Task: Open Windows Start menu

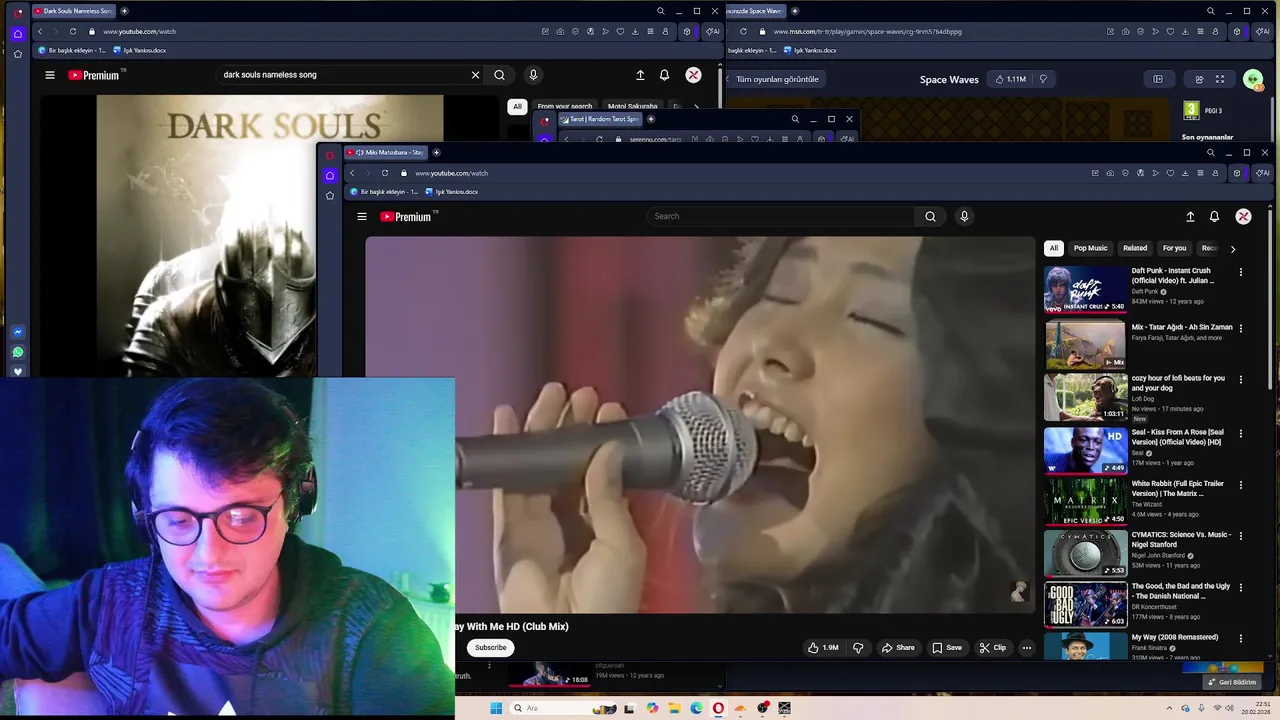Action: tap(496, 708)
